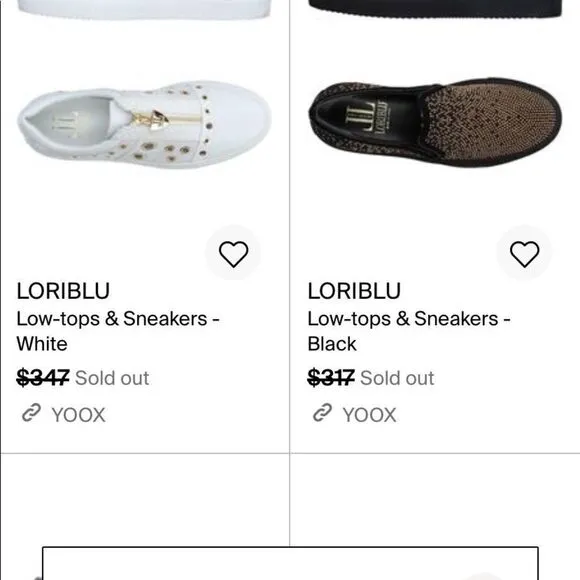Screen dimensions: 580x580
Task: Favorite the black Loriblu sneaker with heart
Action: [525, 253]
